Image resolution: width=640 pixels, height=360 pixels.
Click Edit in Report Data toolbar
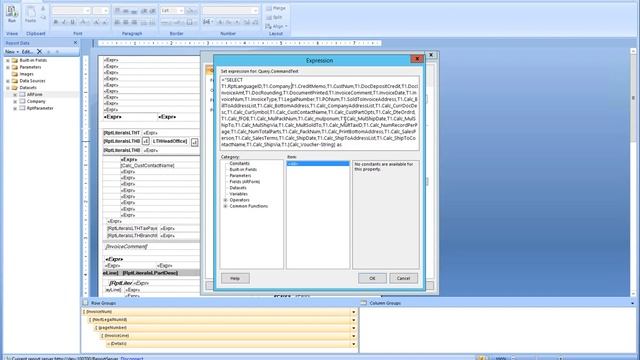point(27,52)
